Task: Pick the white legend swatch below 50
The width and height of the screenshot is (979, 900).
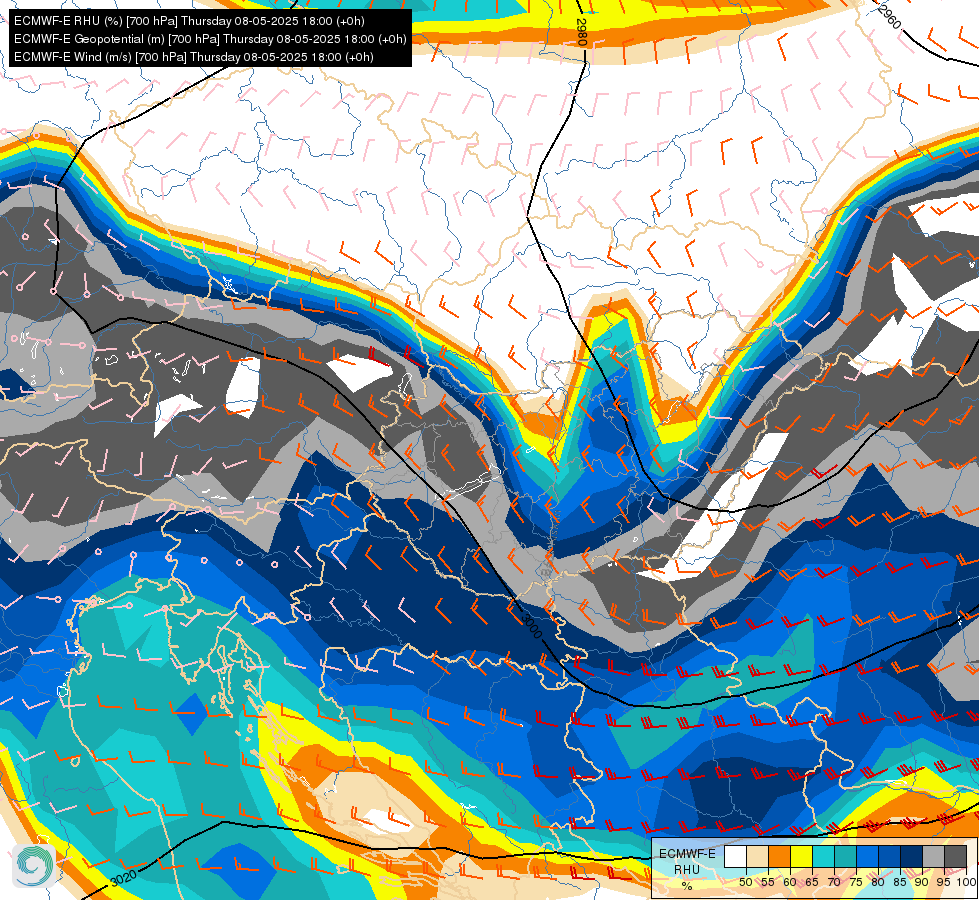Action: tap(735, 856)
